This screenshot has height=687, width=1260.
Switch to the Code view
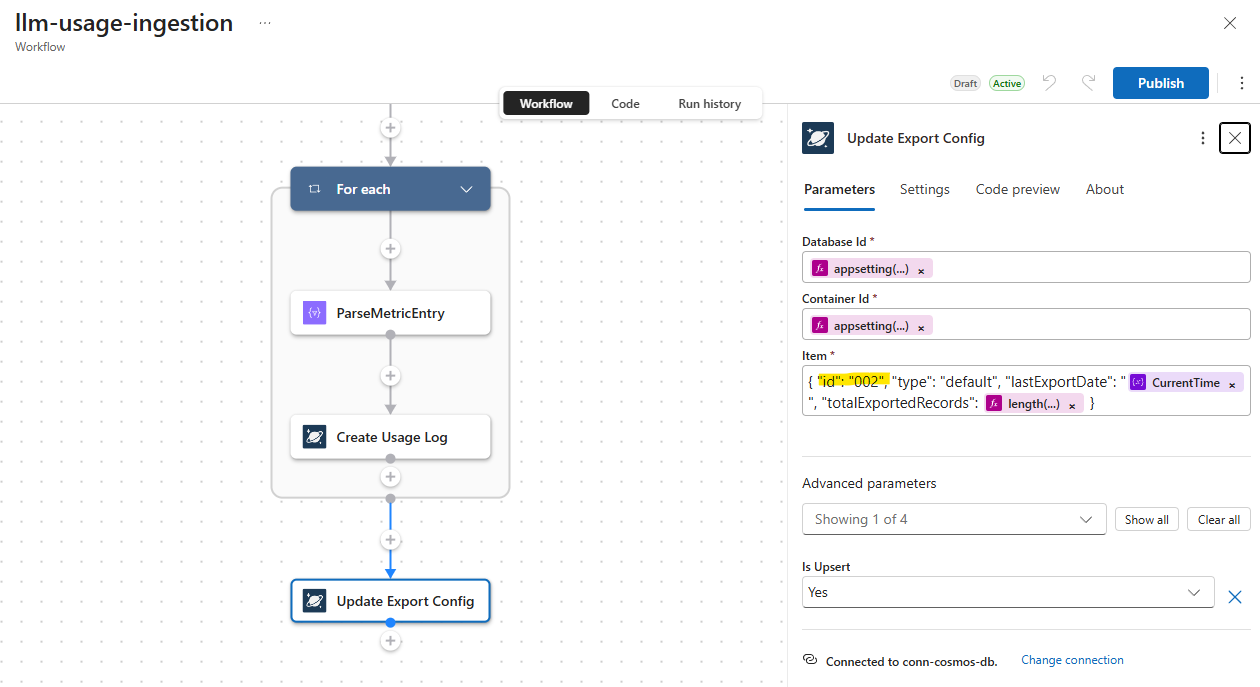(625, 103)
